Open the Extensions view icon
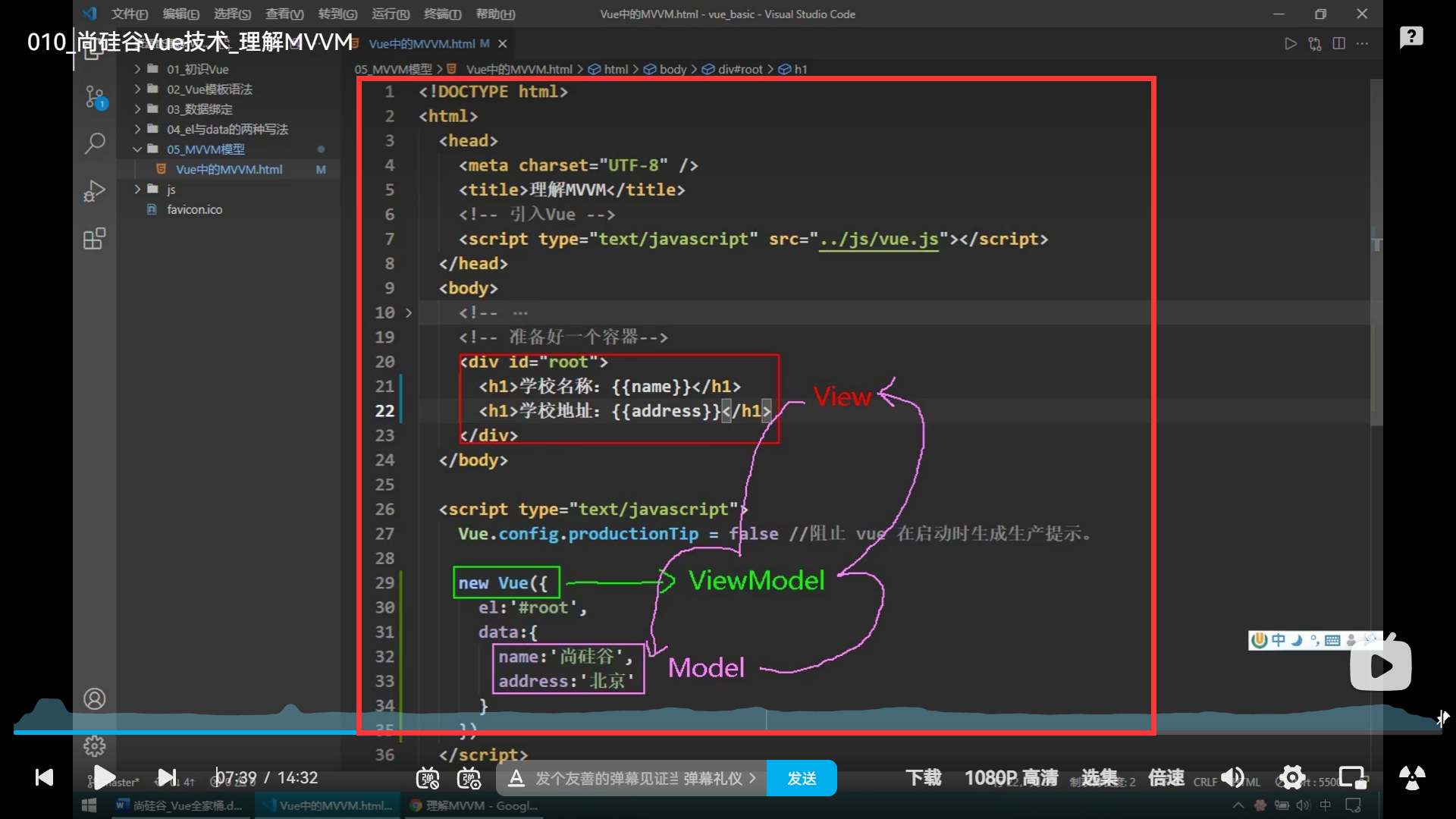This screenshot has width=1456, height=819. (x=95, y=239)
